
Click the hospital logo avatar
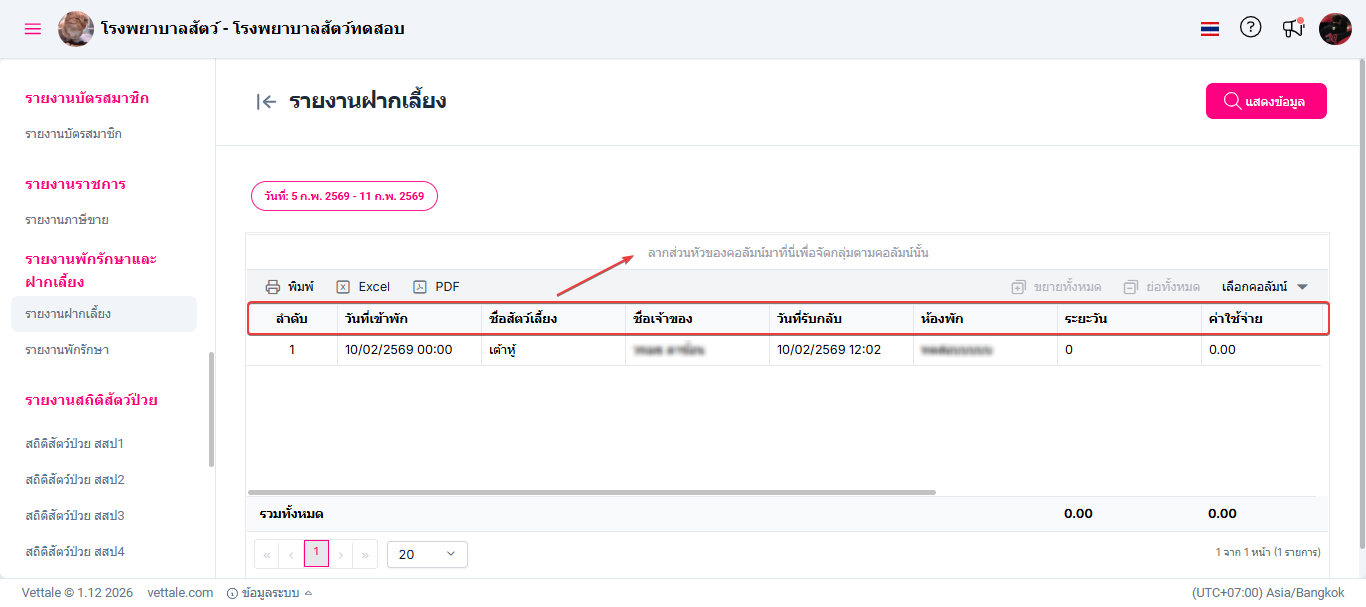coord(76,29)
